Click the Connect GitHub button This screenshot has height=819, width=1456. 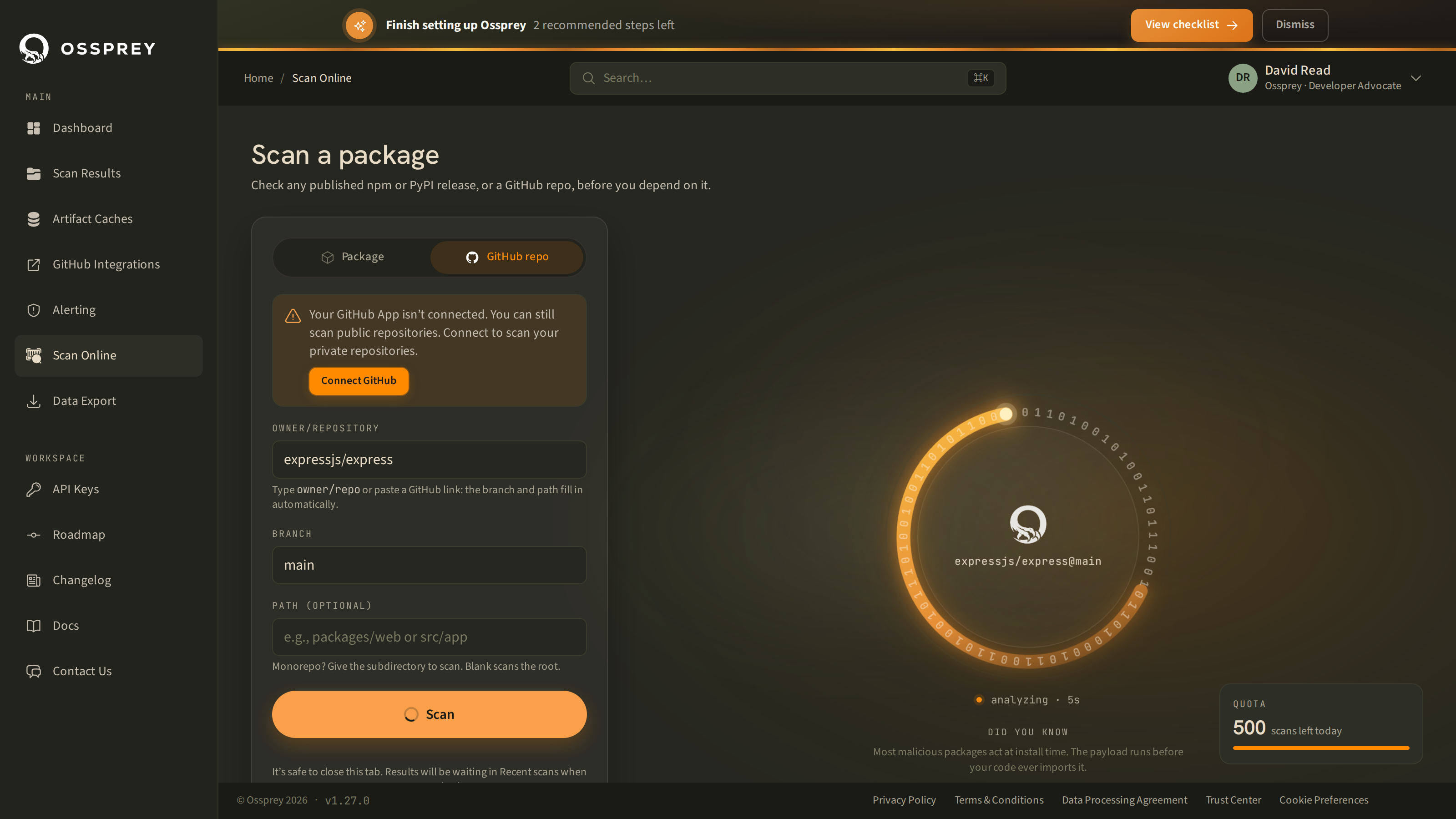tap(359, 381)
